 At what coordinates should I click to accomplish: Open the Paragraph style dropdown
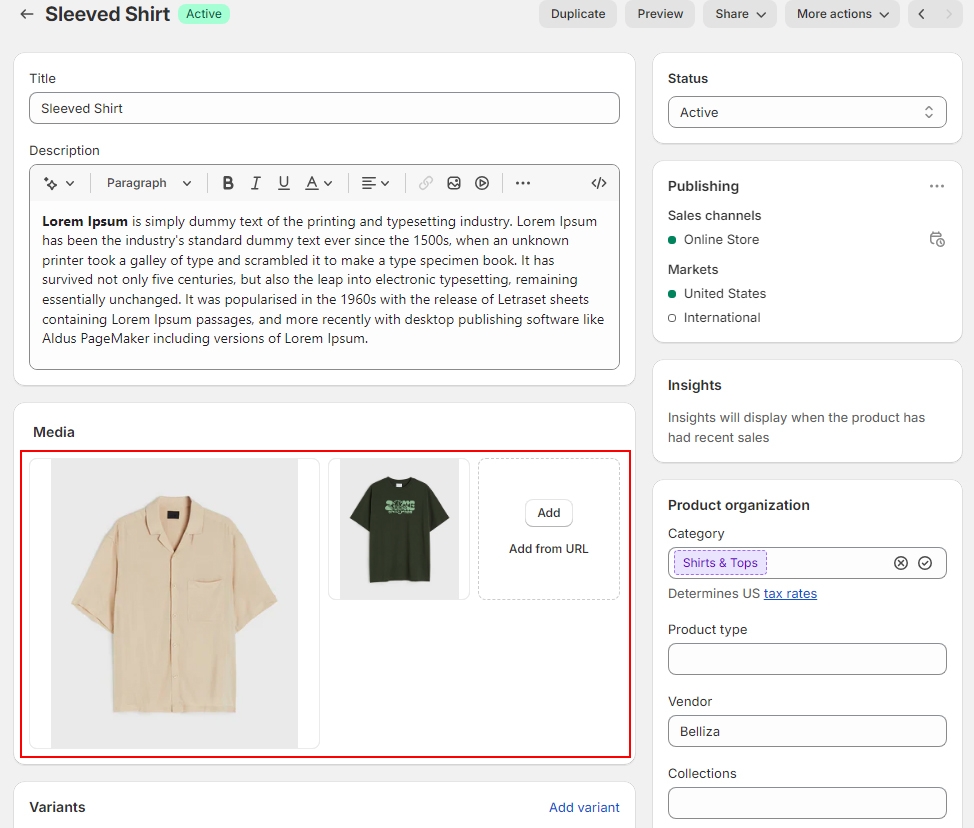click(149, 183)
